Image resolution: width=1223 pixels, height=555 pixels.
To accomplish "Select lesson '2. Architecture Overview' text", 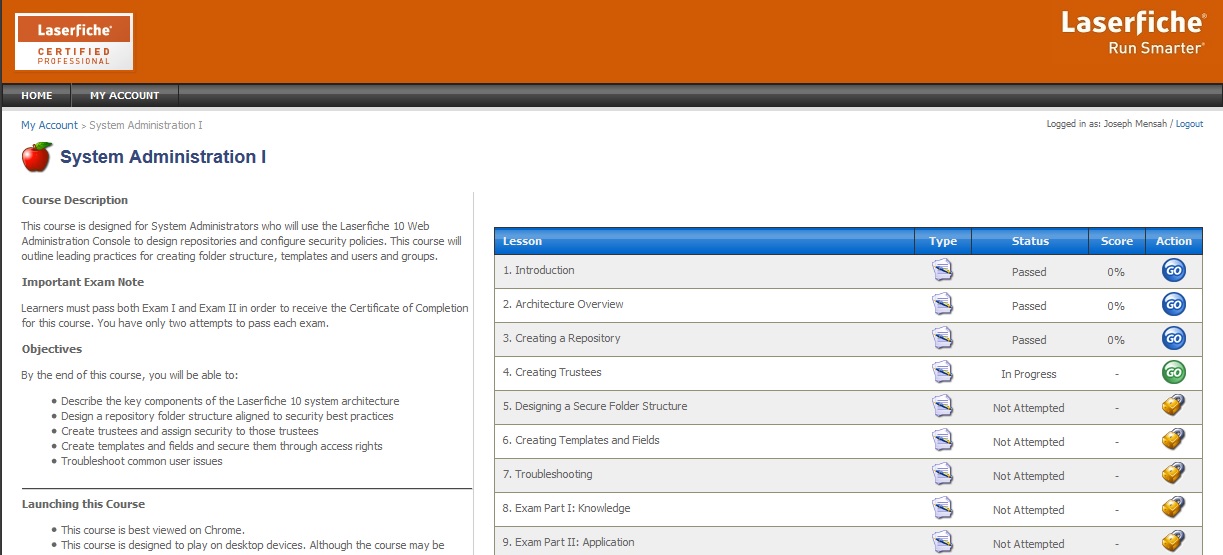I will [x=563, y=304].
